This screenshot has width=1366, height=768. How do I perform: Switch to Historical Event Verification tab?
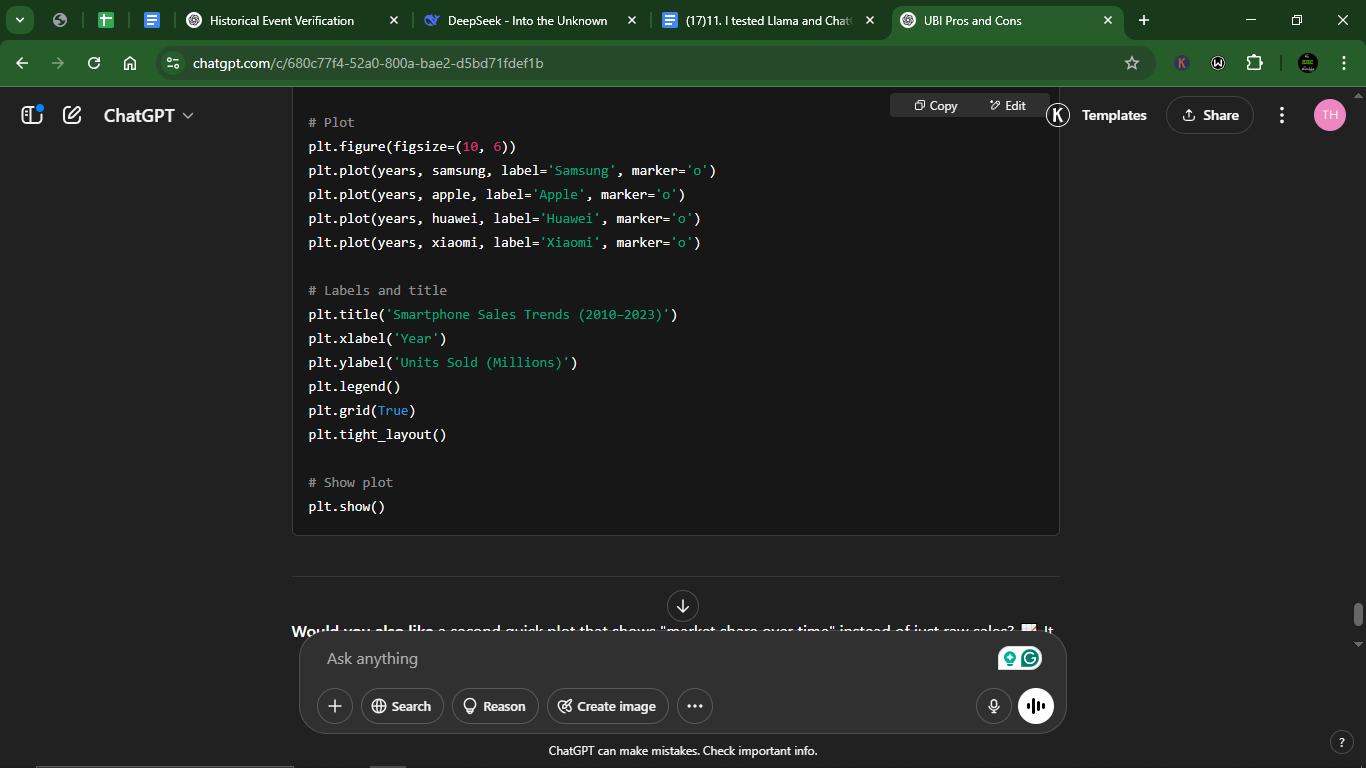click(x=282, y=20)
